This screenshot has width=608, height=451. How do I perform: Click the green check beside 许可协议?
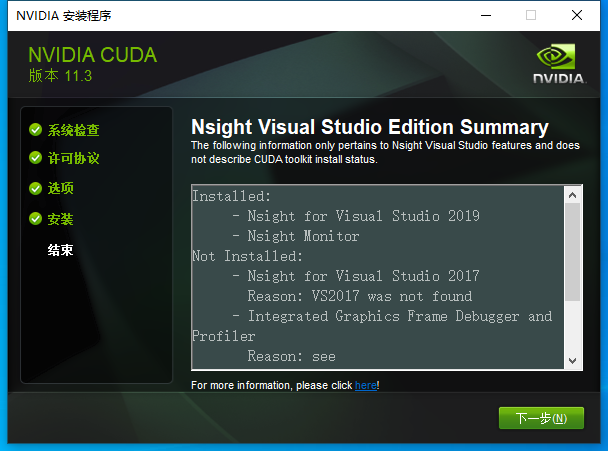coord(35,158)
